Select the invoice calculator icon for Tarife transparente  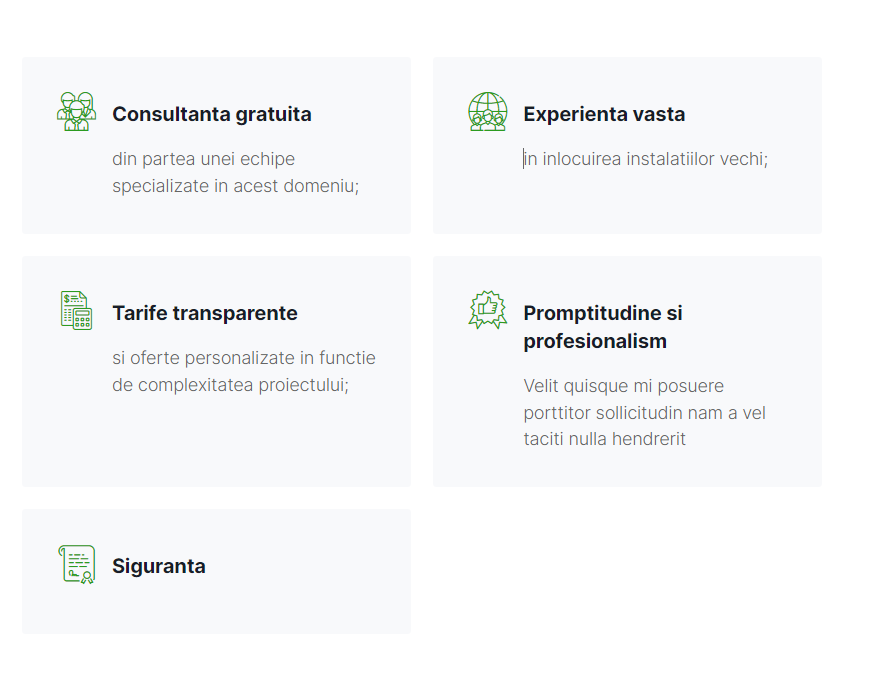tap(76, 310)
